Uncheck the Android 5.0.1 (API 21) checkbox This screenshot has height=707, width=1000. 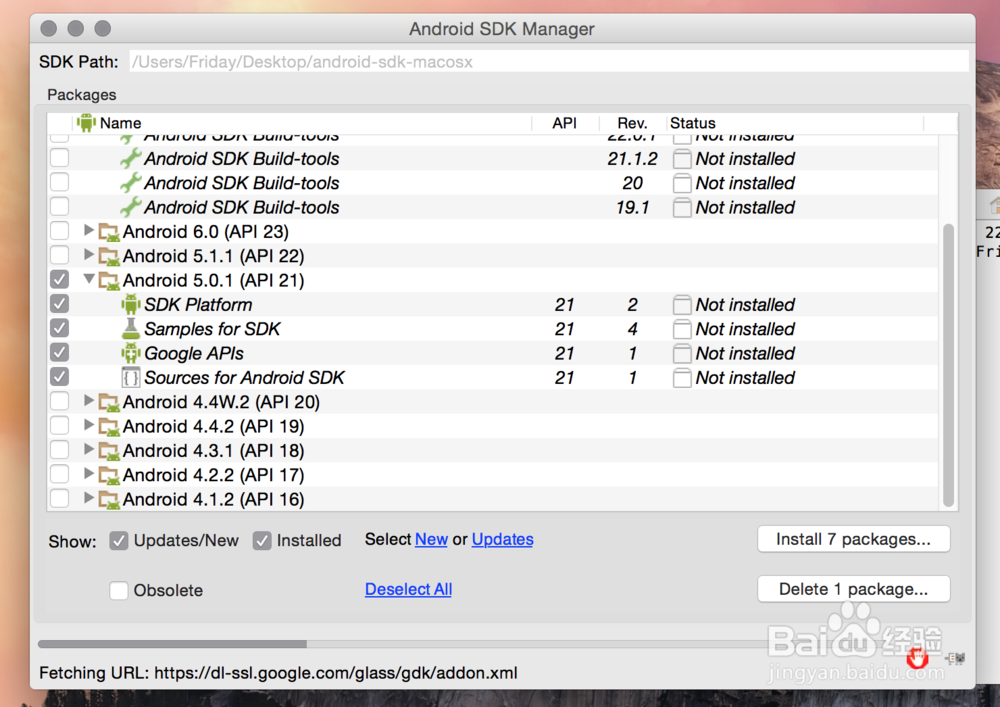click(x=59, y=279)
